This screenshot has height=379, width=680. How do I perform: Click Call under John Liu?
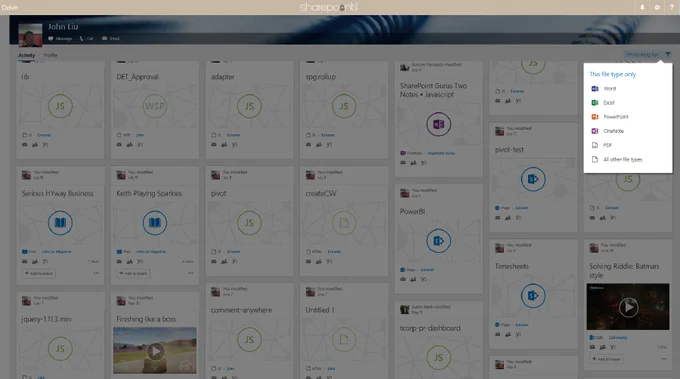87,39
